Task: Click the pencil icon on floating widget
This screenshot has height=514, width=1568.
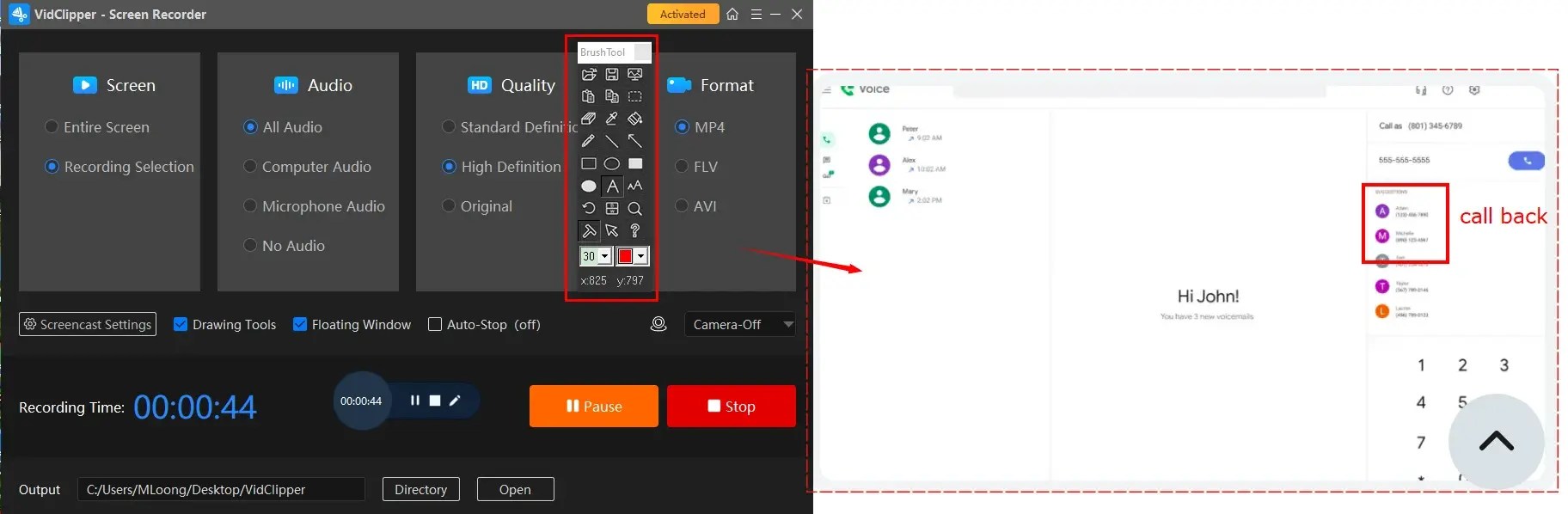Action: point(455,401)
